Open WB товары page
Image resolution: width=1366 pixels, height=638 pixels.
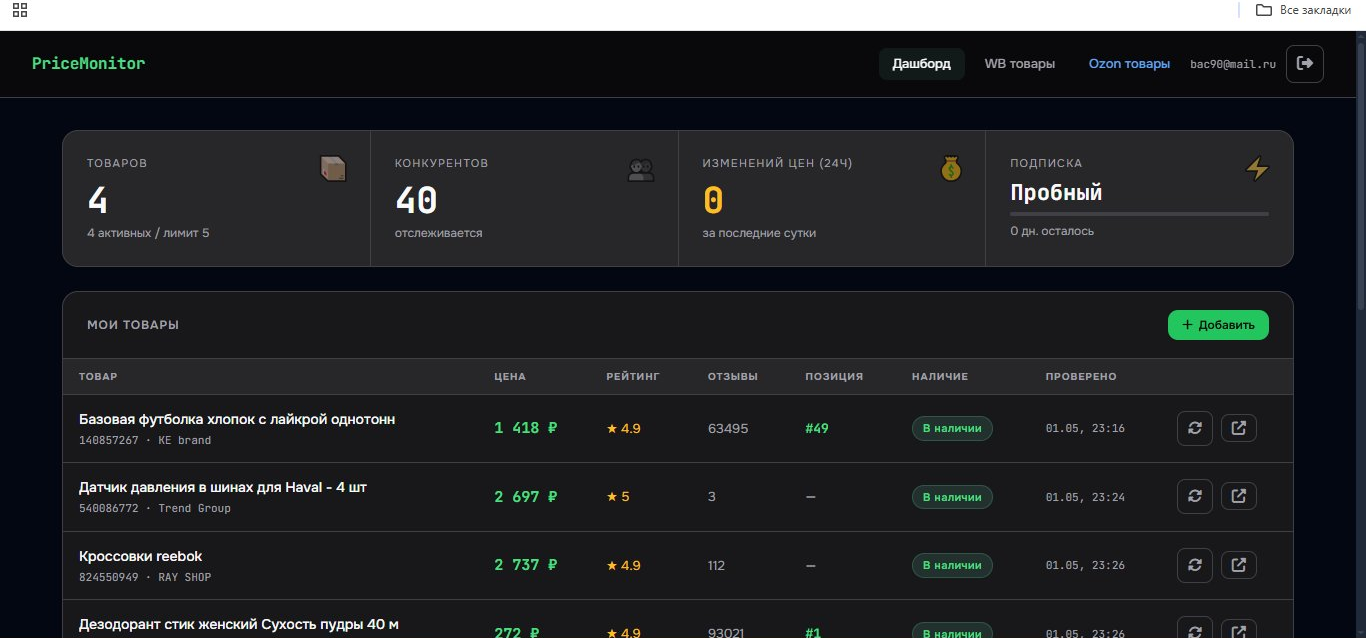1020,64
